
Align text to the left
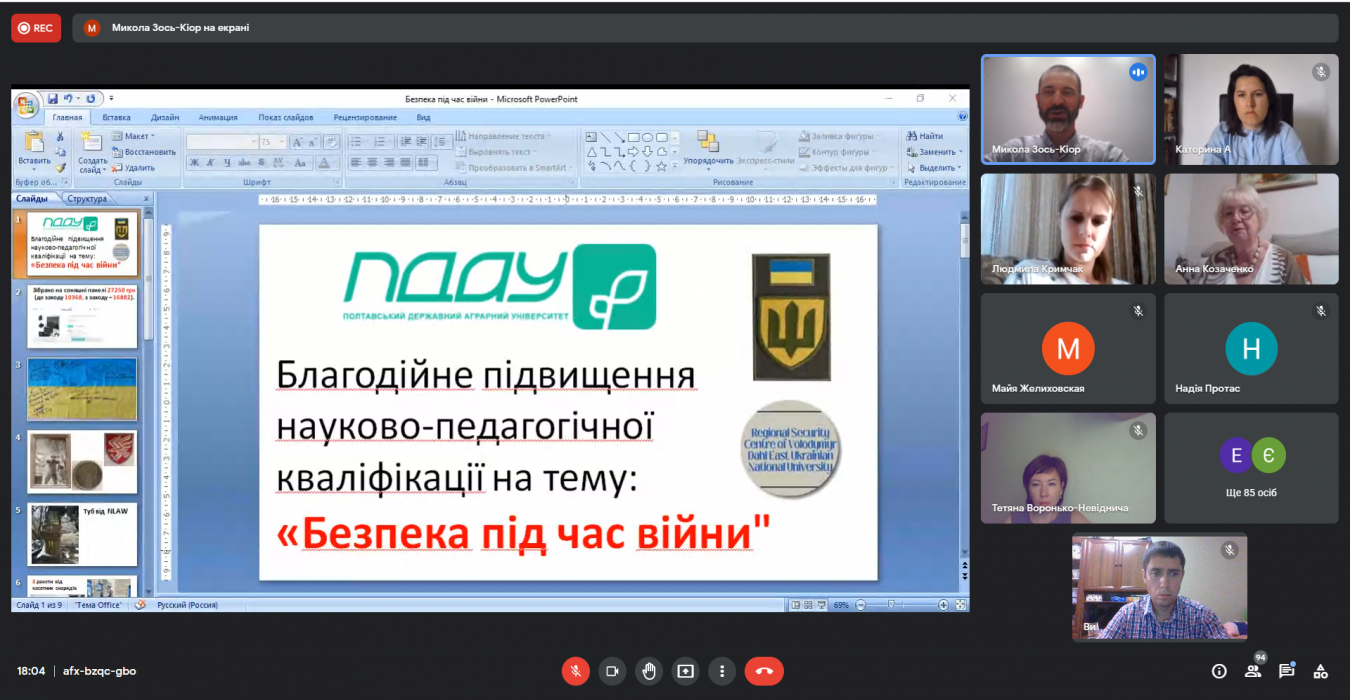click(355, 162)
